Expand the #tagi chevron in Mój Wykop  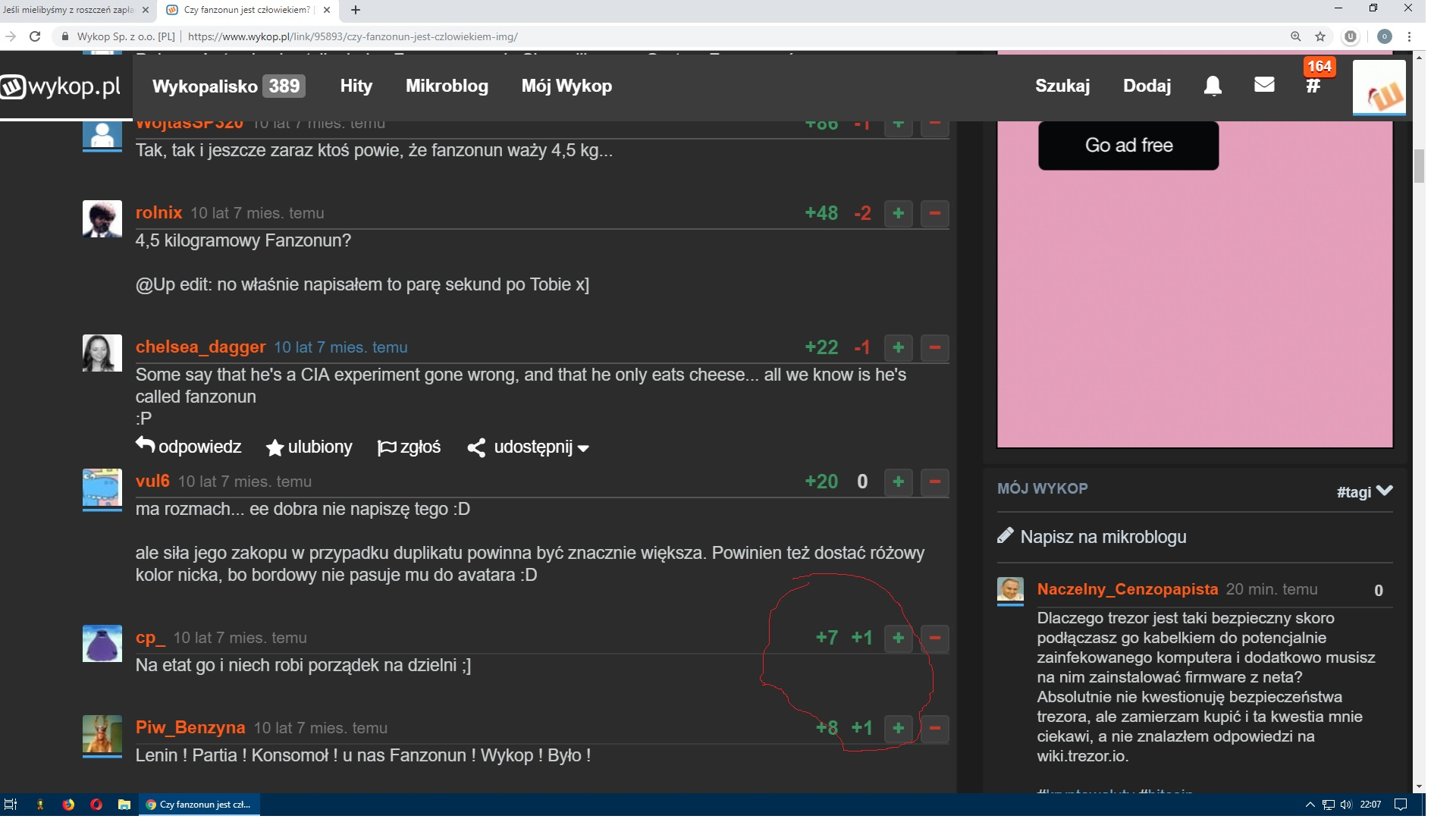coord(1384,491)
